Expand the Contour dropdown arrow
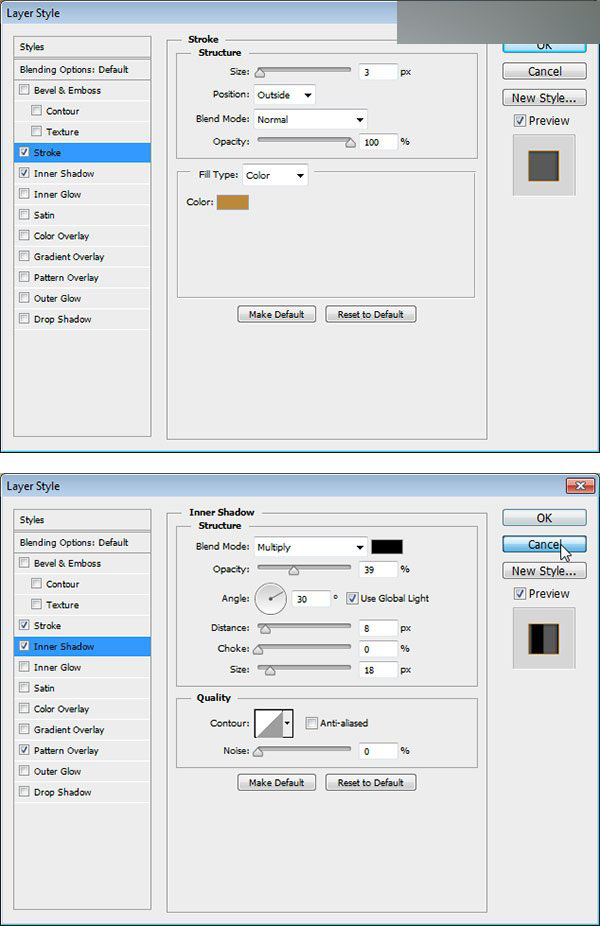The width and height of the screenshot is (600, 926). click(288, 723)
